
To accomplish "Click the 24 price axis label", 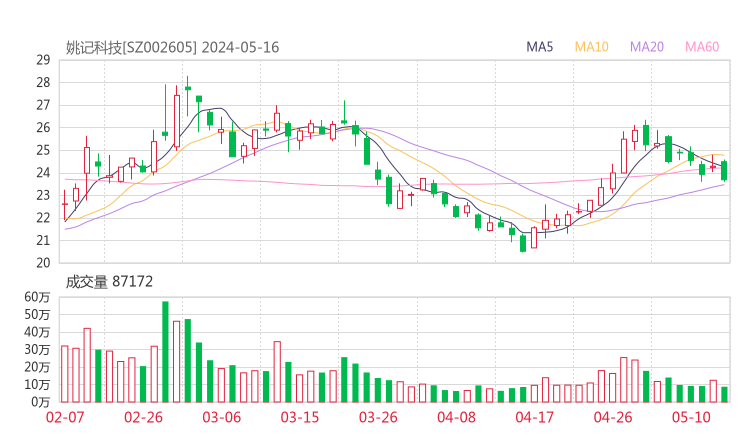I will tap(43, 173).
